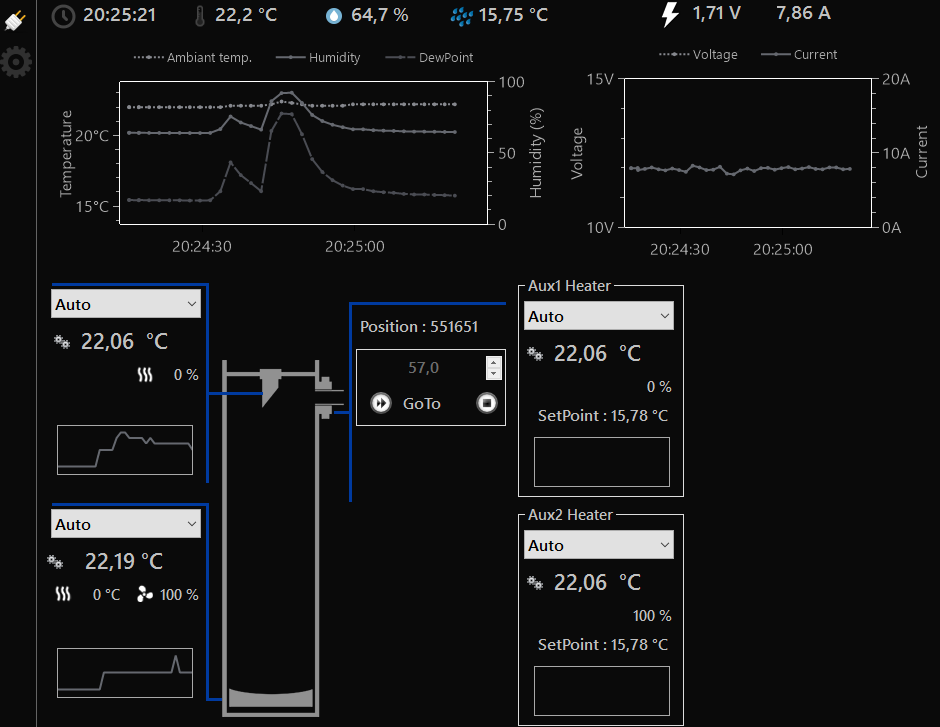Open settings via the gear icon
The height and width of the screenshot is (727, 940).
click(16, 62)
